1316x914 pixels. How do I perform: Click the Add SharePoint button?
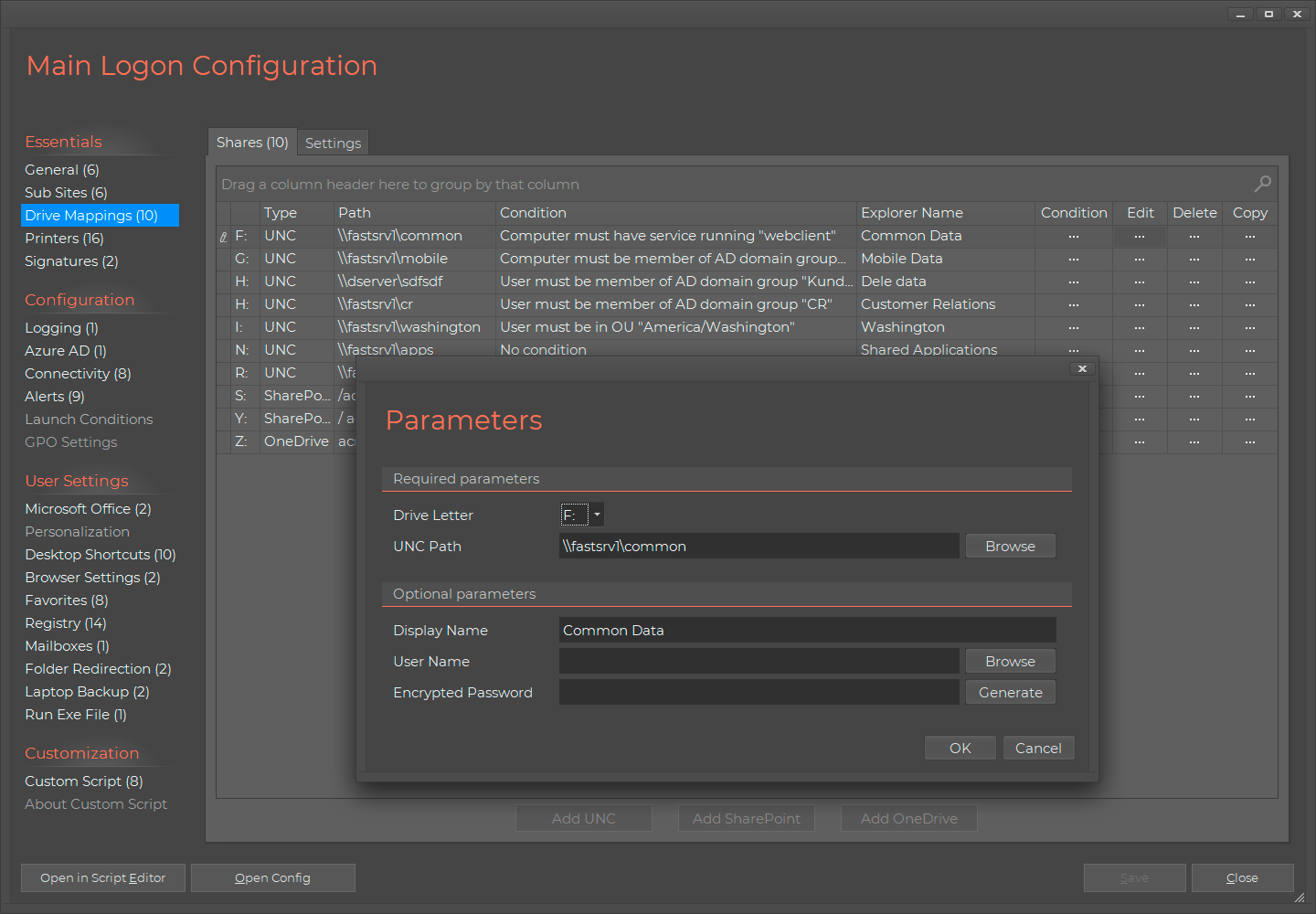tap(747, 818)
